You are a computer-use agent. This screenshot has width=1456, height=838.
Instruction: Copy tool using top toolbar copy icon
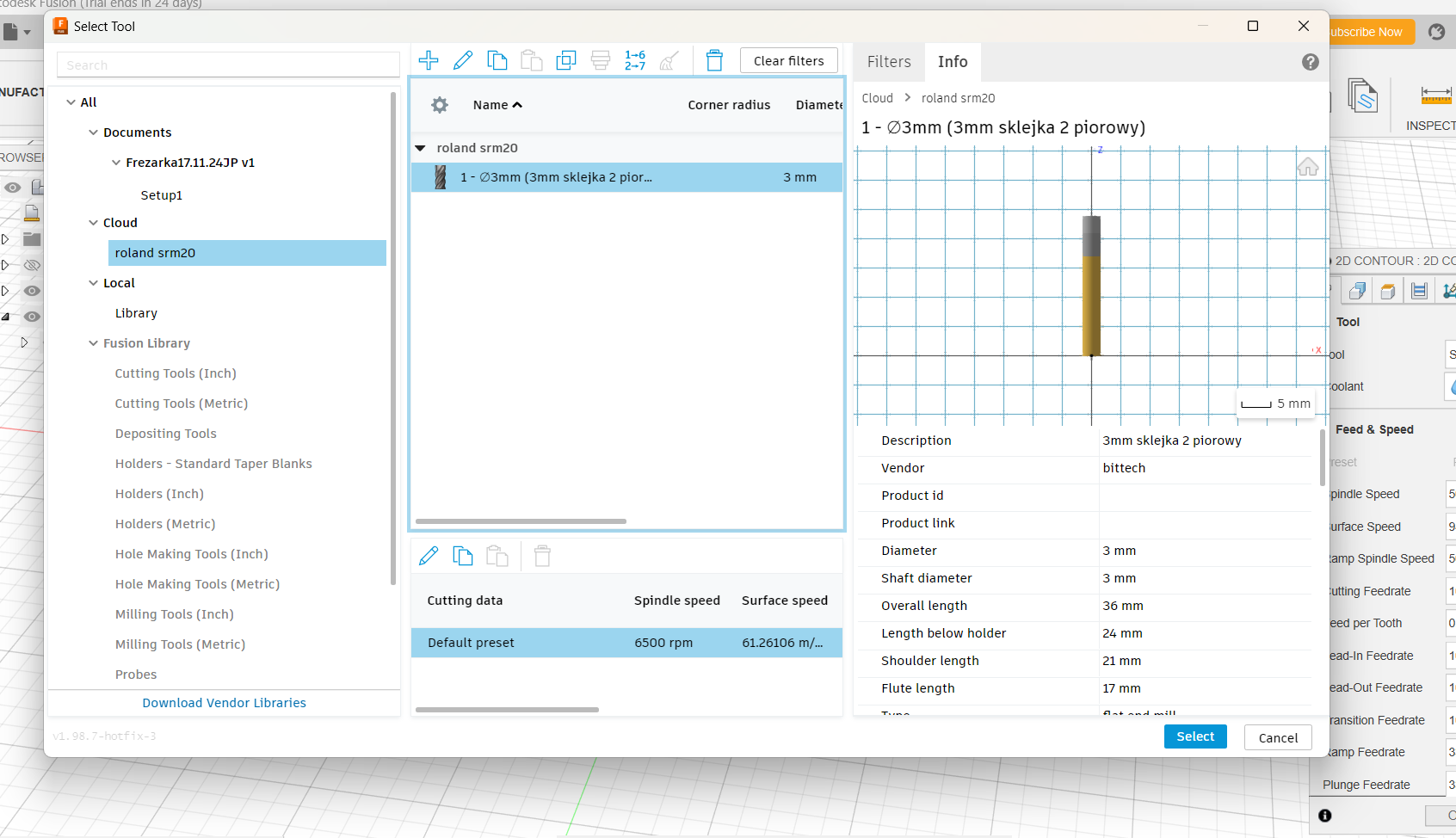(497, 60)
